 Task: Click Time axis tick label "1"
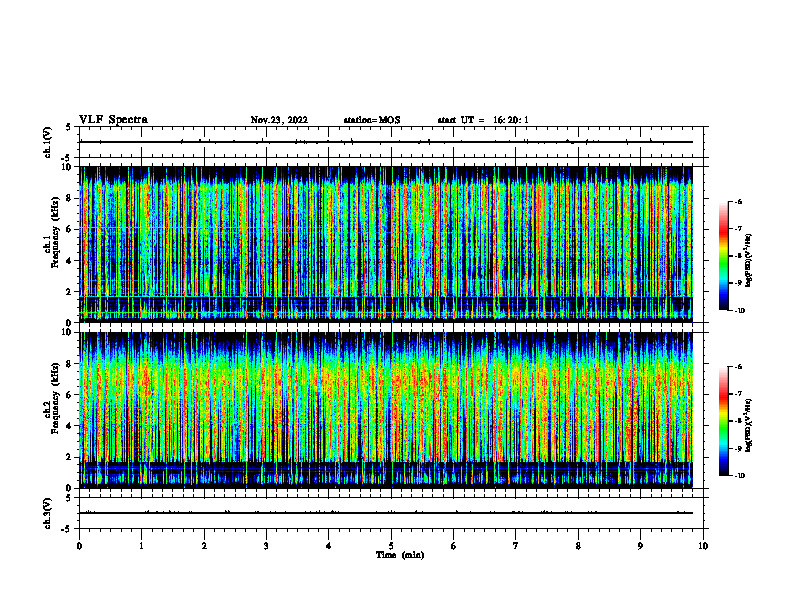point(141,546)
